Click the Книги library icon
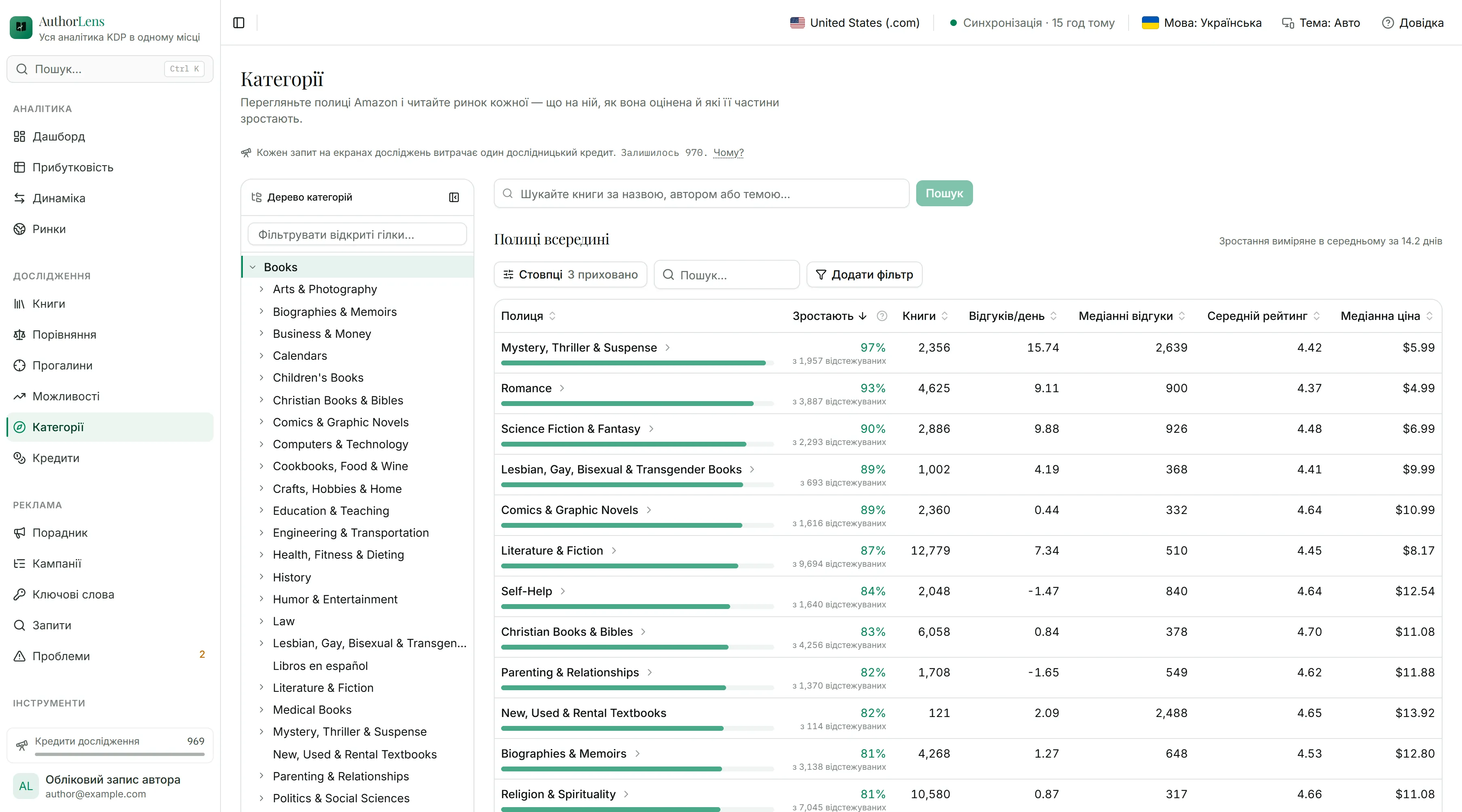This screenshot has height=812, width=1462. [19, 304]
